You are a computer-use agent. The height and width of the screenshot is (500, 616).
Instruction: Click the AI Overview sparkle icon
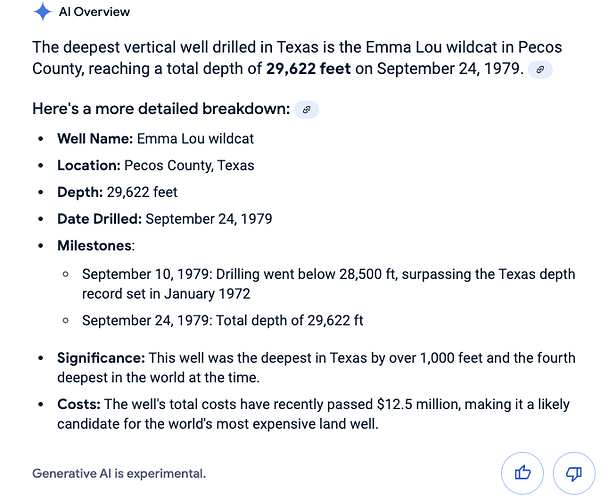(42, 11)
